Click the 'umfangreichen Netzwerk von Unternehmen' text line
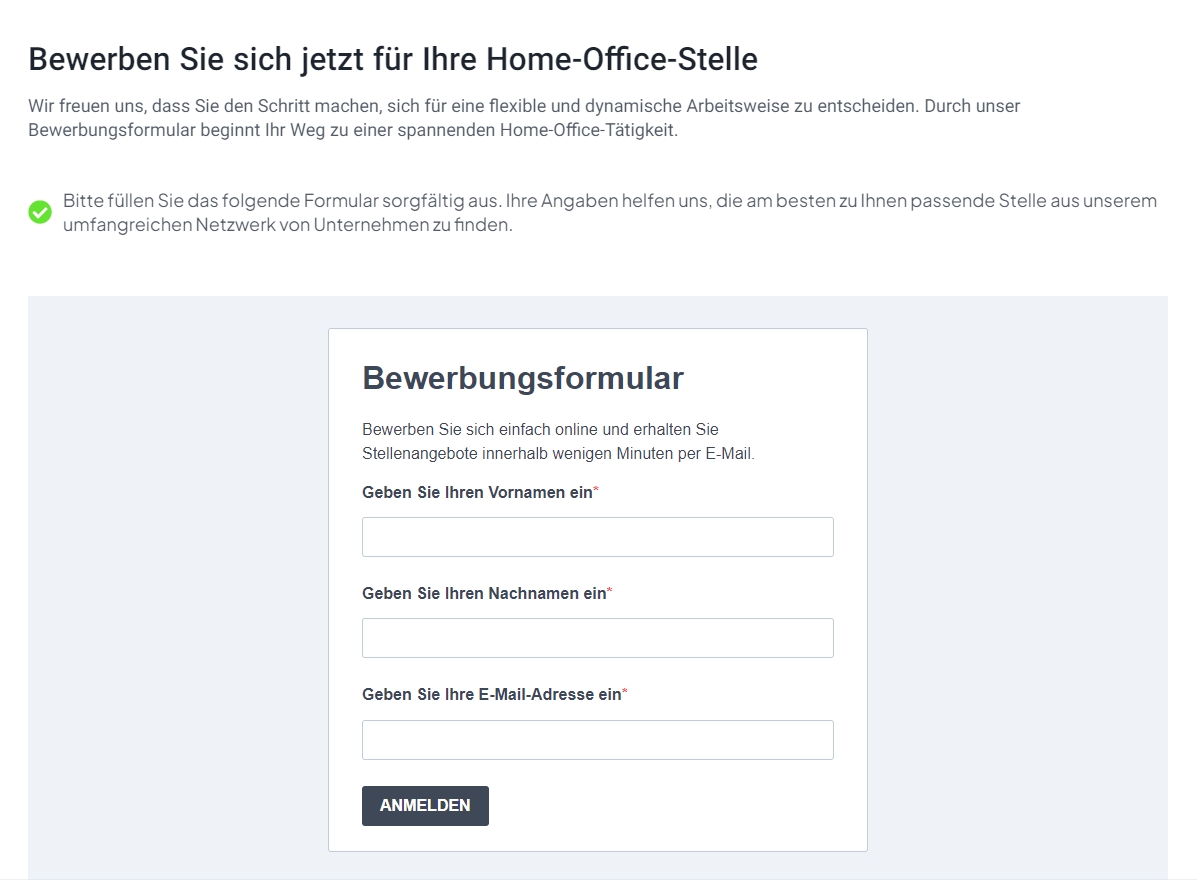The image size is (1197, 880). tap(288, 224)
